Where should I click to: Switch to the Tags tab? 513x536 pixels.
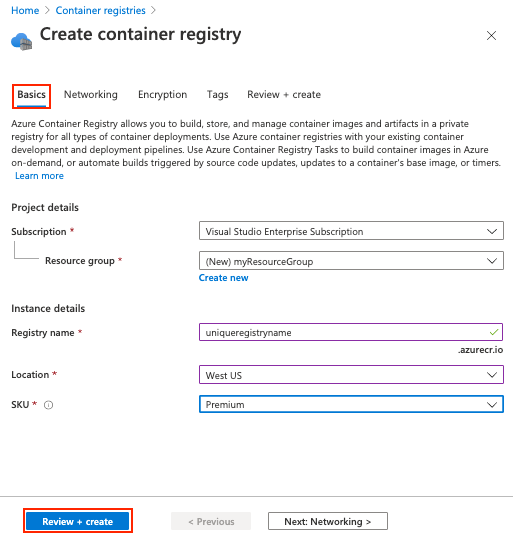click(x=217, y=95)
